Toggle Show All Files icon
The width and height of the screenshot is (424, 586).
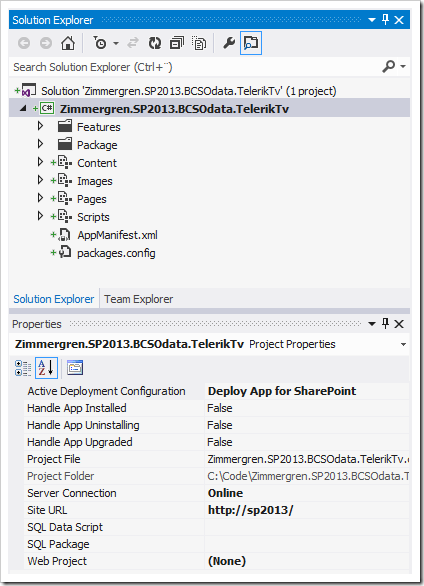[199, 43]
